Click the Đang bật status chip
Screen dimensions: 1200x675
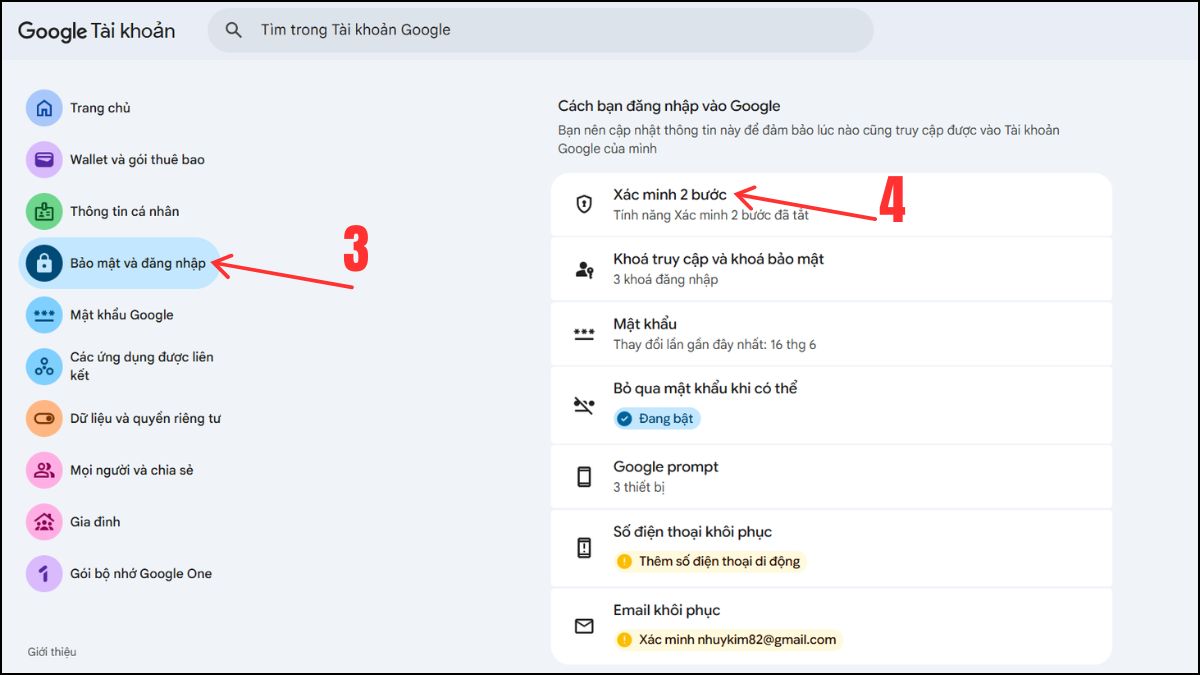click(657, 418)
